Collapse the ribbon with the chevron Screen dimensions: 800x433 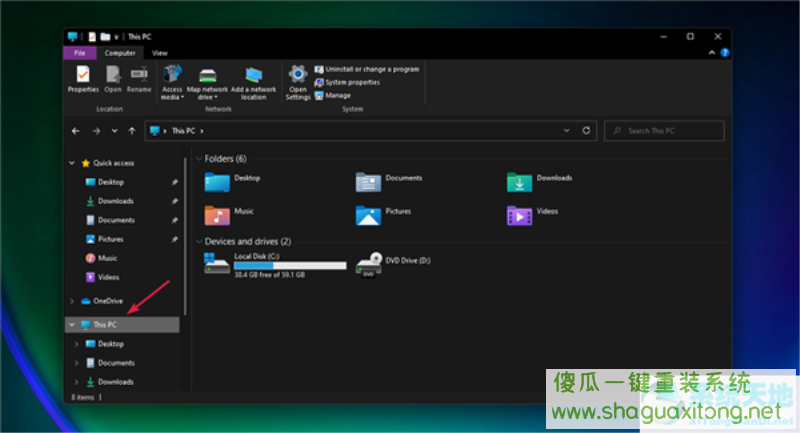[x=712, y=53]
